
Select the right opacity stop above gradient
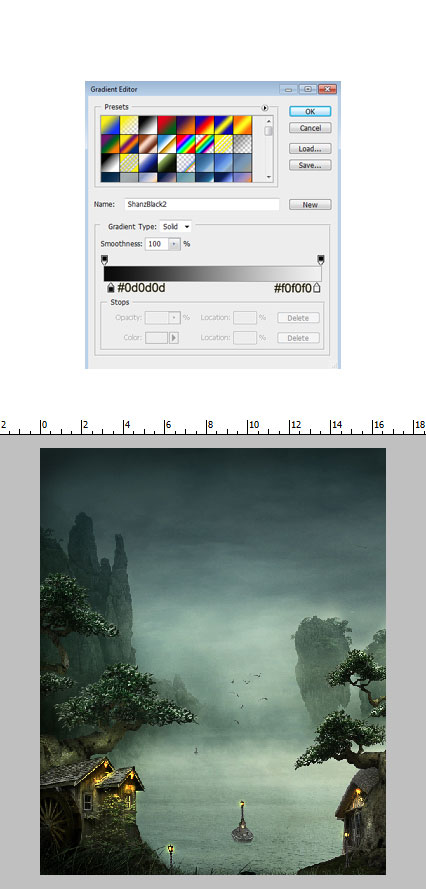[x=320, y=260]
